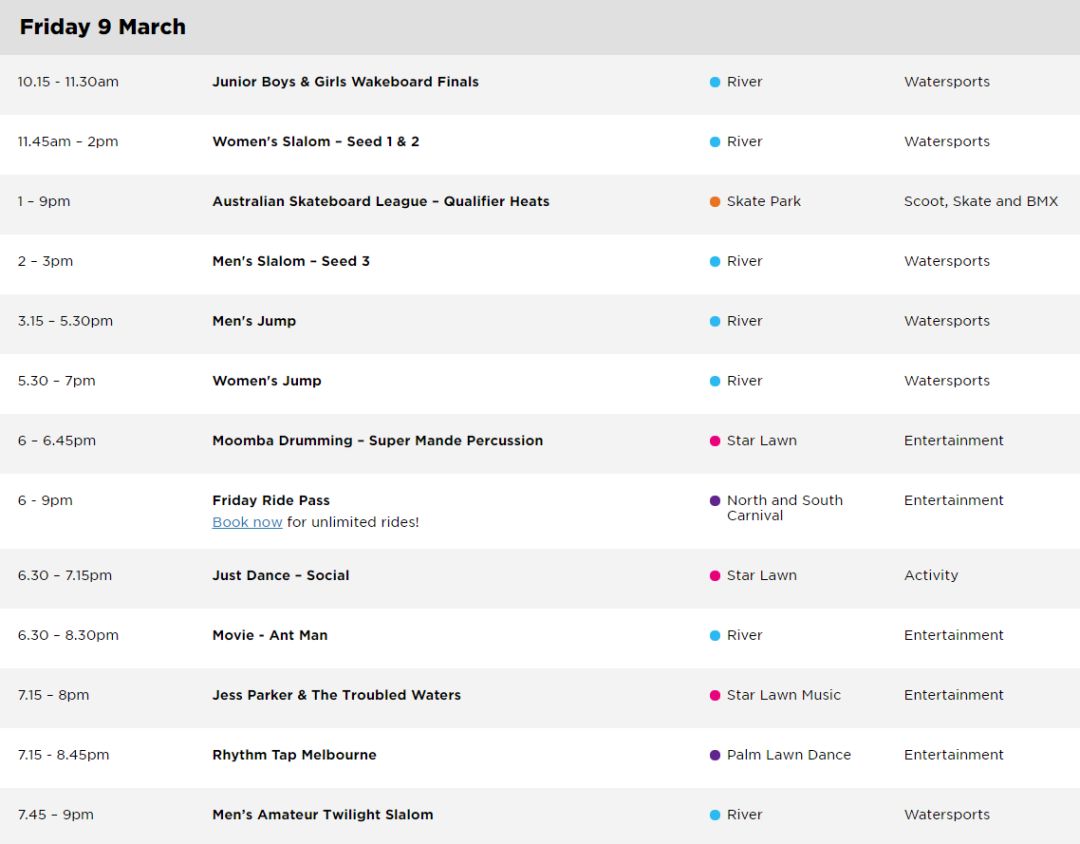Screen dimensions: 1080x844
Task: Click the orange Skate Park location dot
Action: tap(715, 202)
